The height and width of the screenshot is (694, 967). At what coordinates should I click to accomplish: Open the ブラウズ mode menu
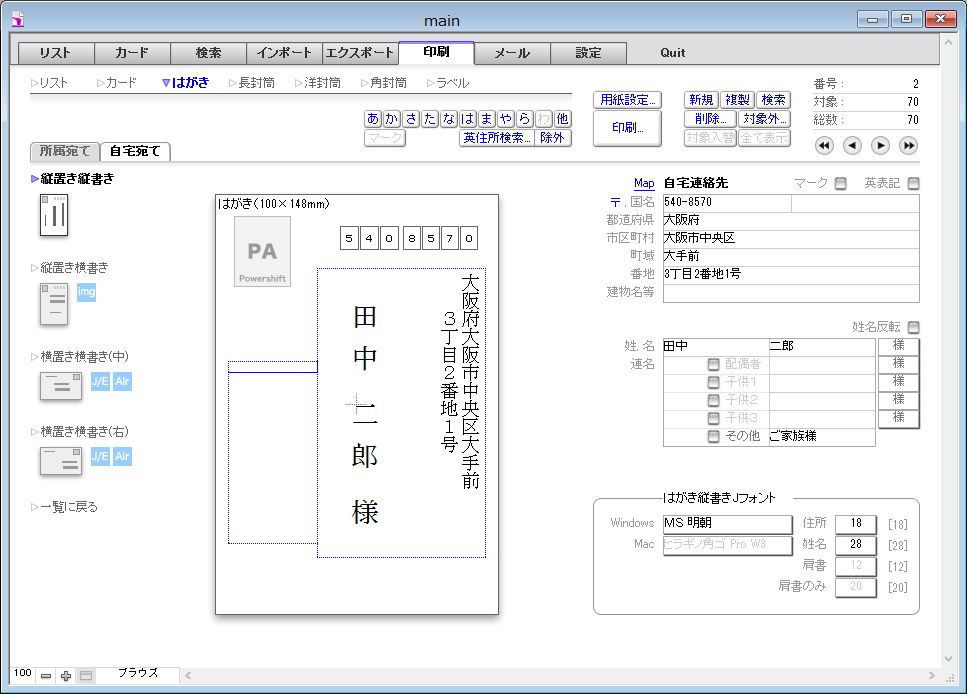coord(138,674)
